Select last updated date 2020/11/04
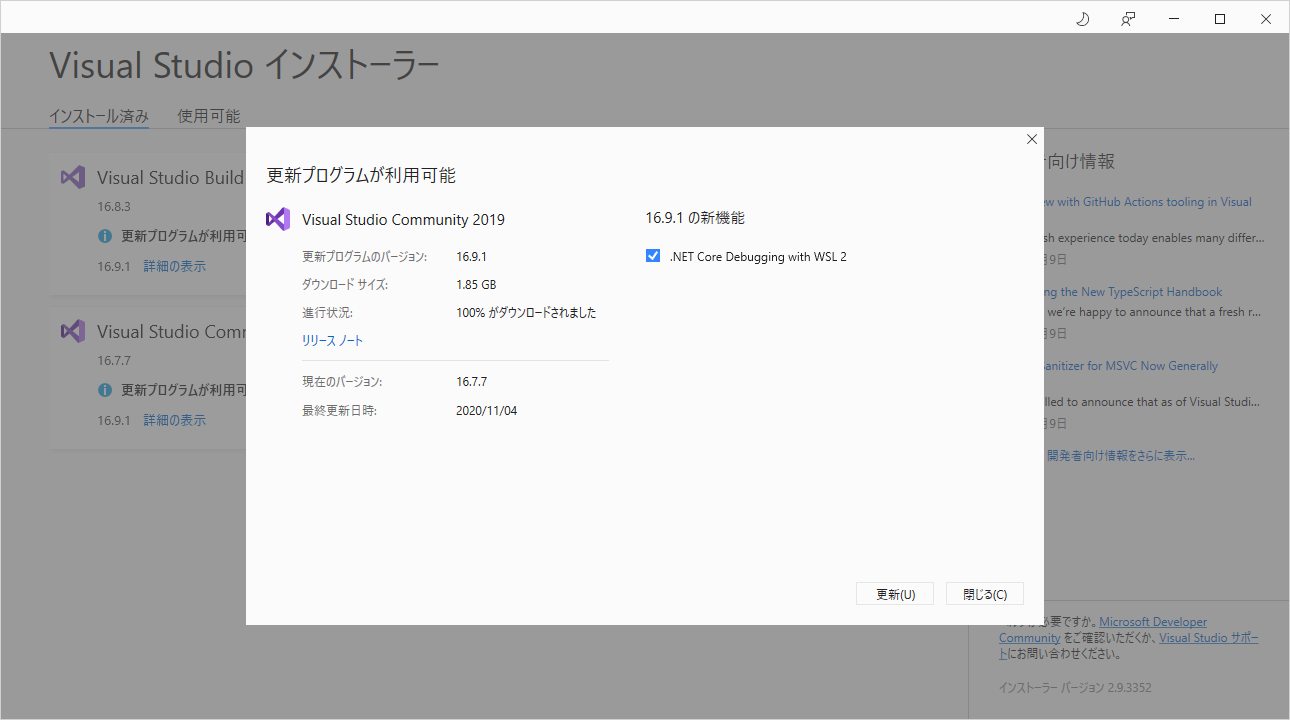1290x720 pixels. pyautogui.click(x=486, y=411)
